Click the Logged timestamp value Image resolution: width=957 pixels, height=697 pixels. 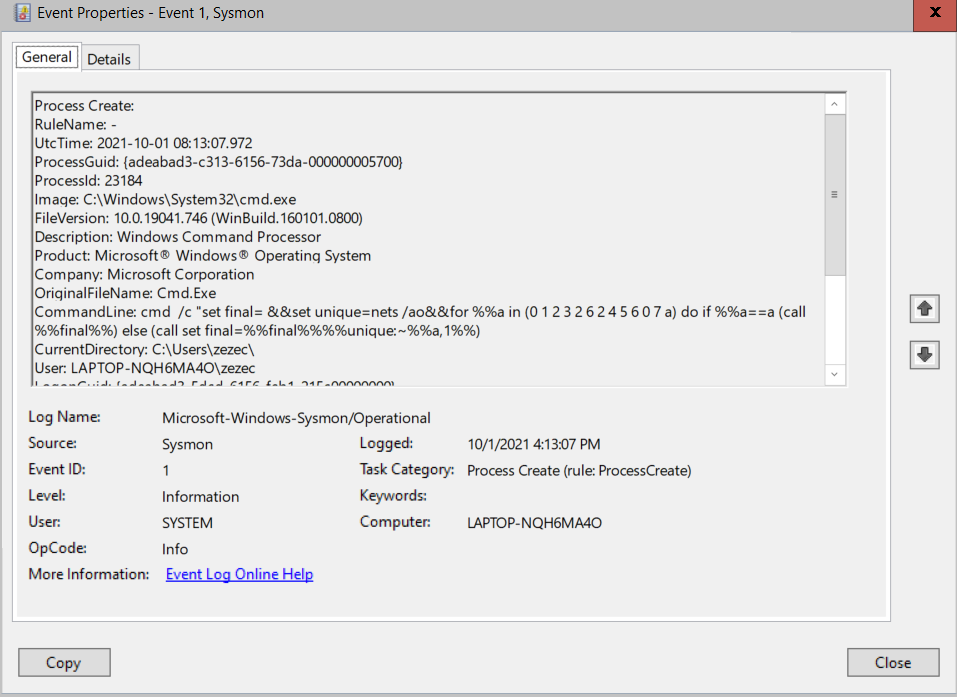[533, 444]
